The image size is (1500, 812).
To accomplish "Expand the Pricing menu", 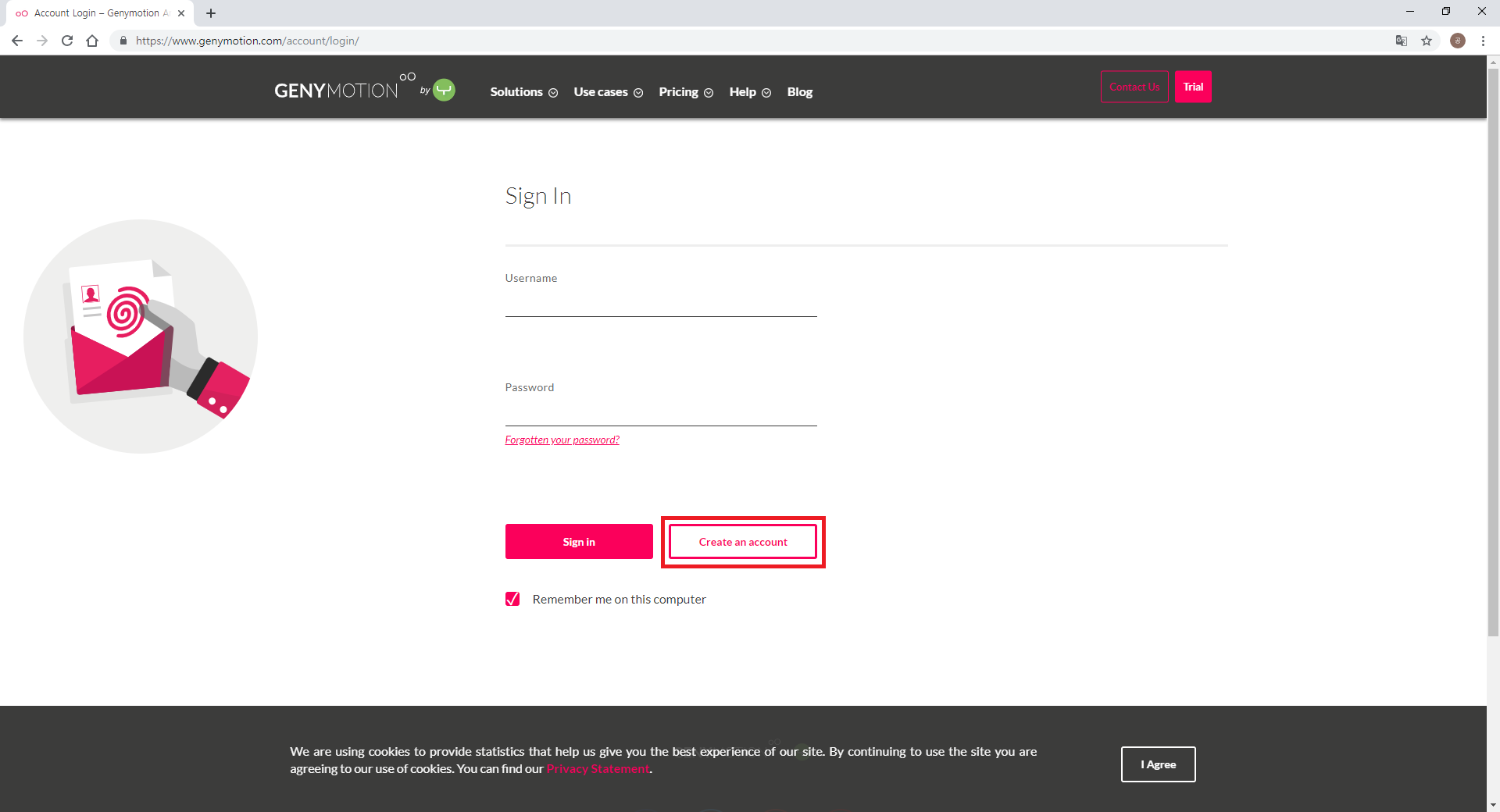I will pyautogui.click(x=686, y=92).
